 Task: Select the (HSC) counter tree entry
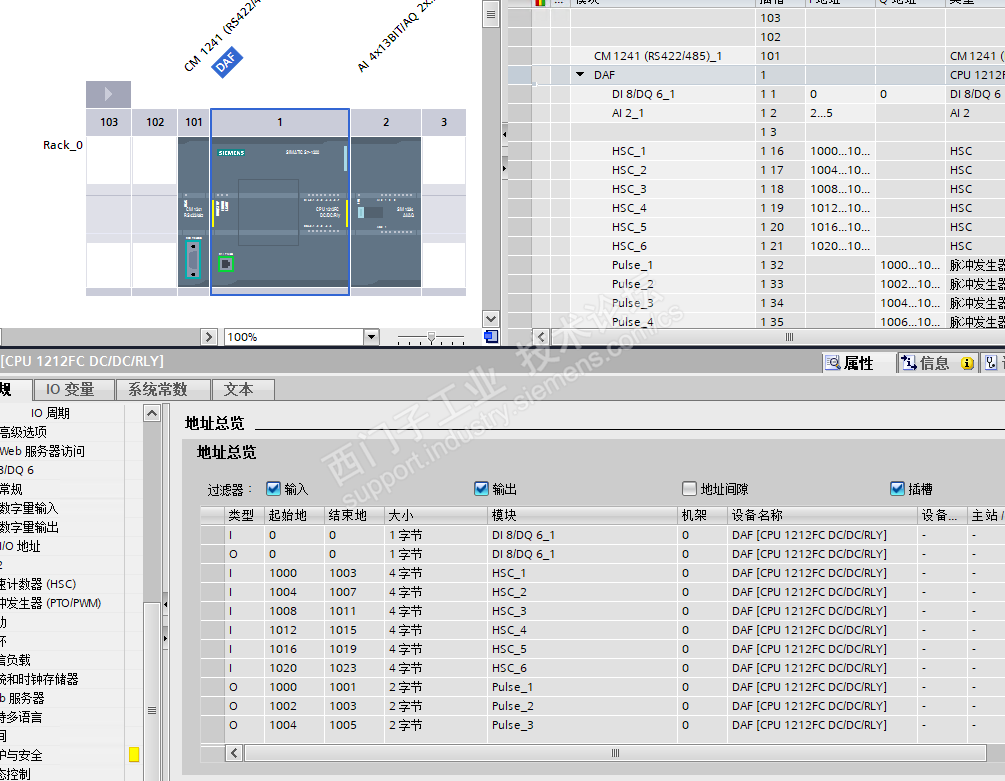38,584
